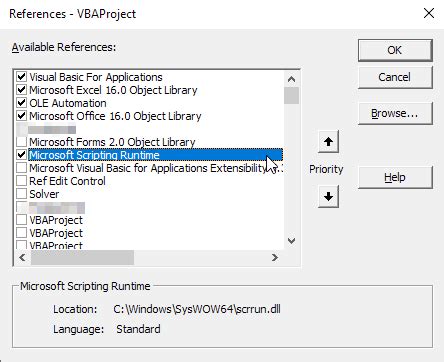Select Ref Edit Control list entry
The width and height of the screenshot is (444, 362).
(x=67, y=181)
